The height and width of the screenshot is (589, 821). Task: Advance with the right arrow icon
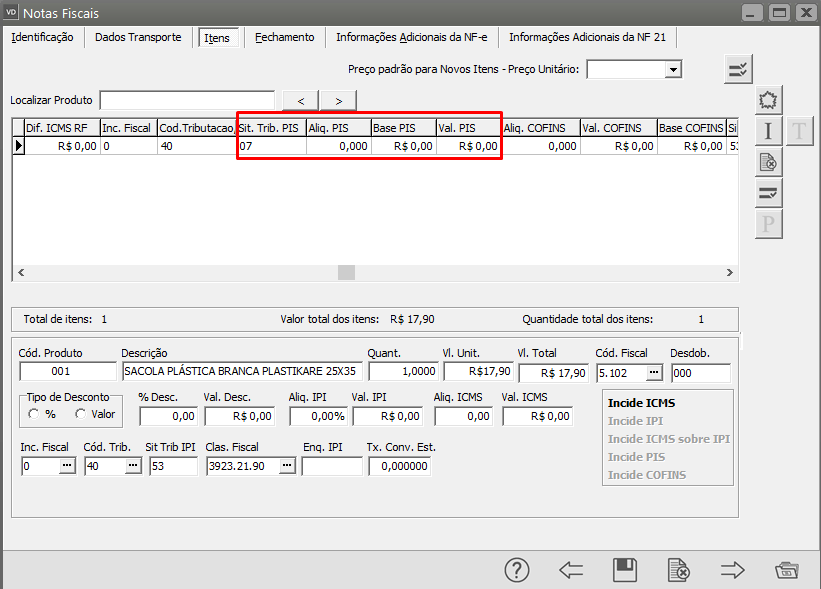pos(733,570)
